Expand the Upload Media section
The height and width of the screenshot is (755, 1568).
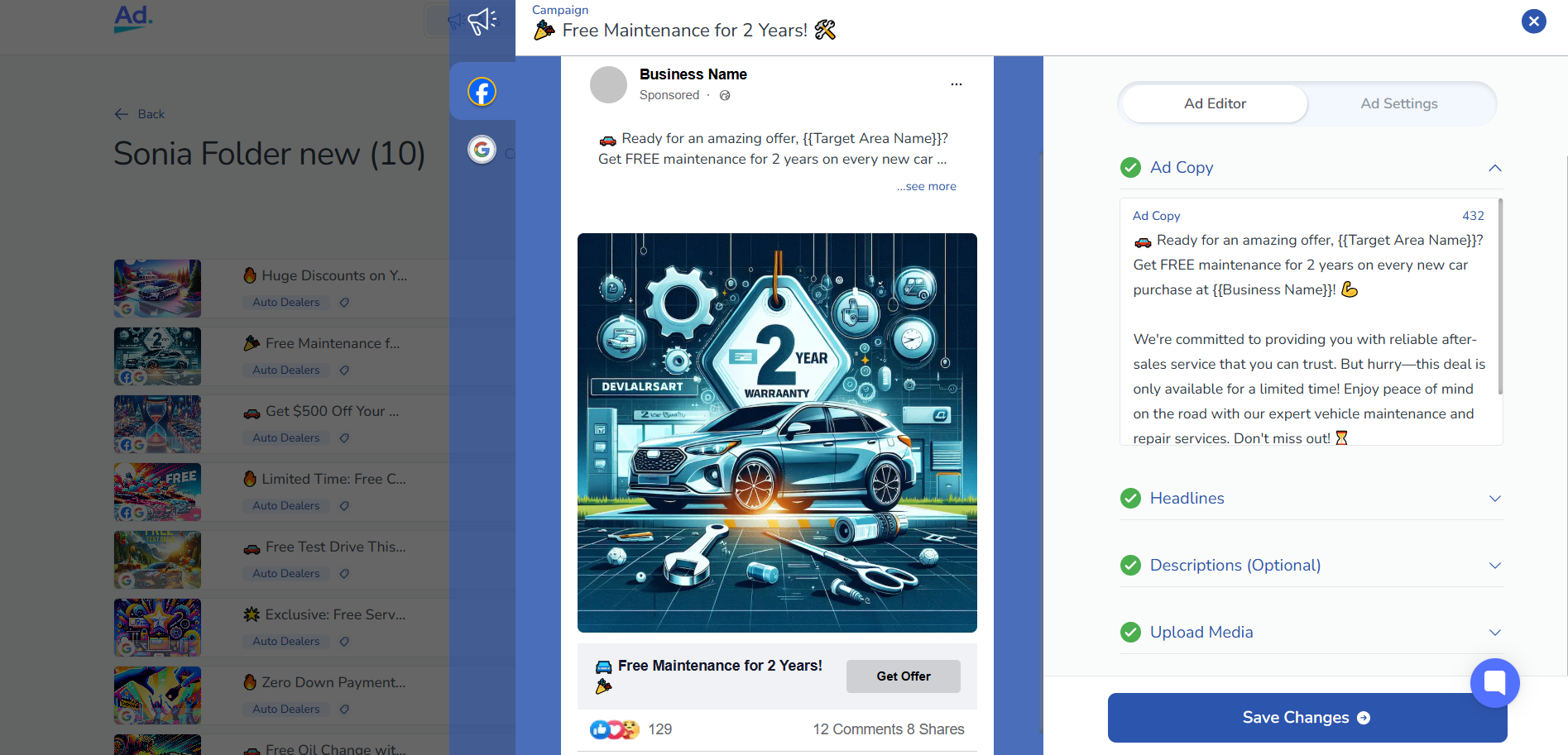[x=1494, y=633]
